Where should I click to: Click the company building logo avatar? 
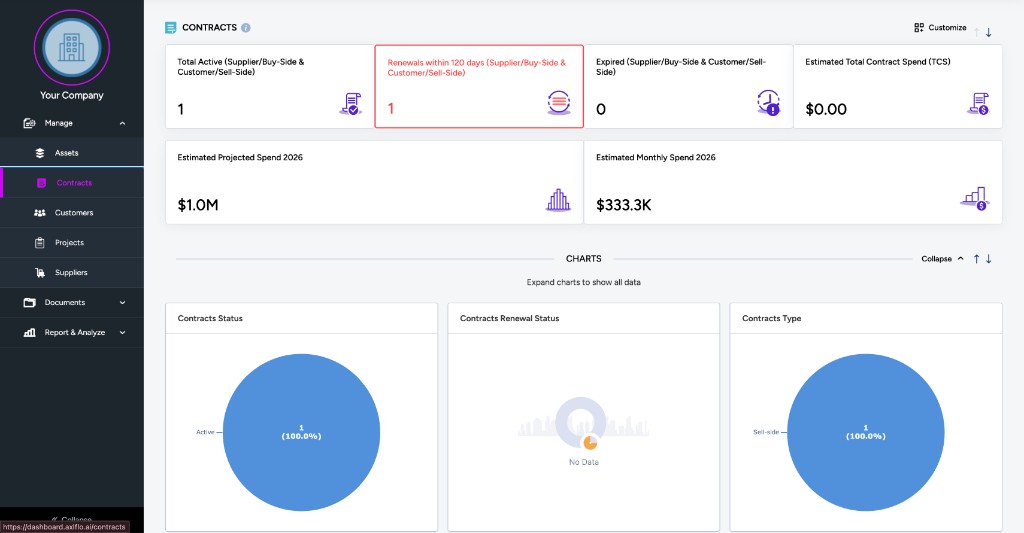coord(72,48)
